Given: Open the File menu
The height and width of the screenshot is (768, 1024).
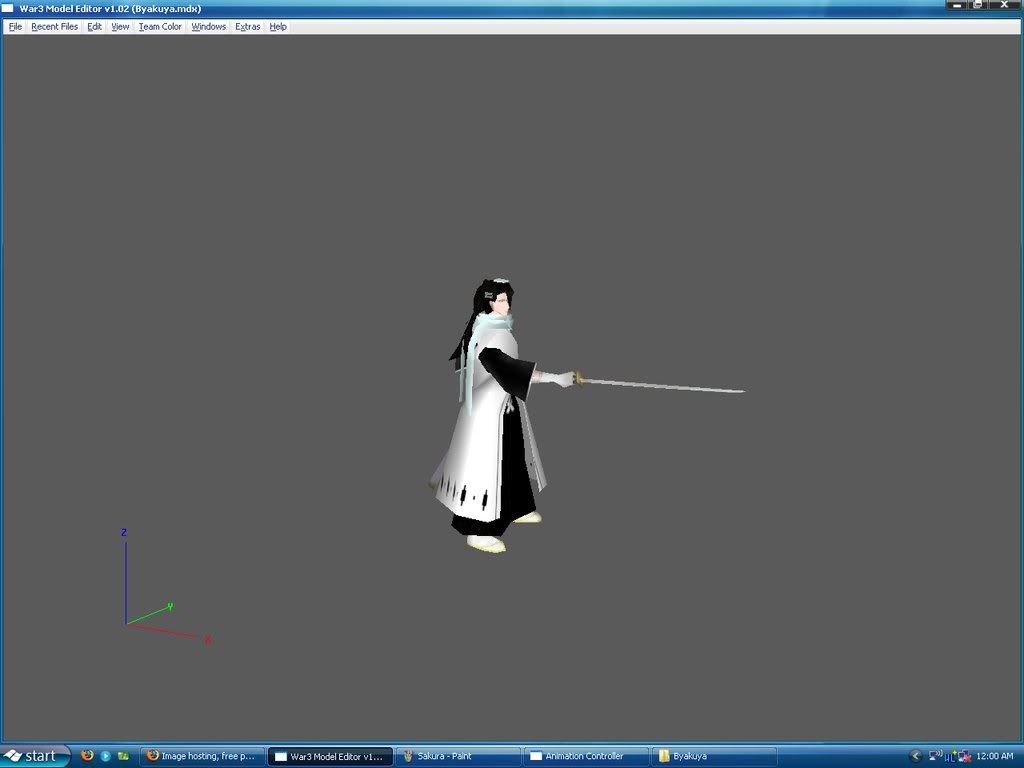Looking at the screenshot, I should pos(15,27).
